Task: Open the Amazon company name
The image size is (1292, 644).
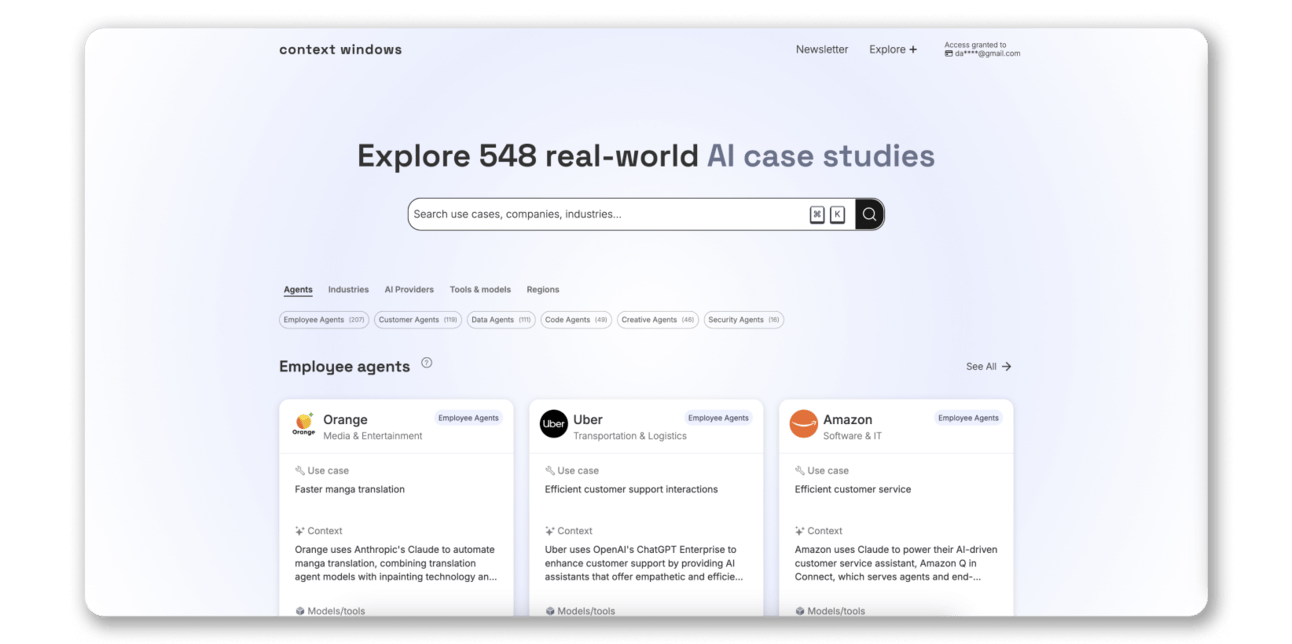Action: 848,420
